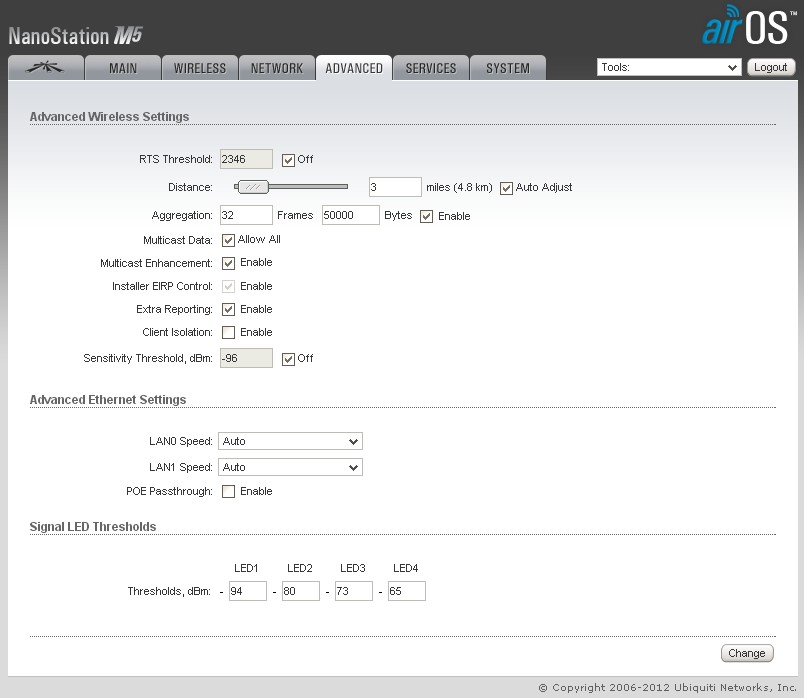Click the LED1 threshold field

tap(248, 591)
